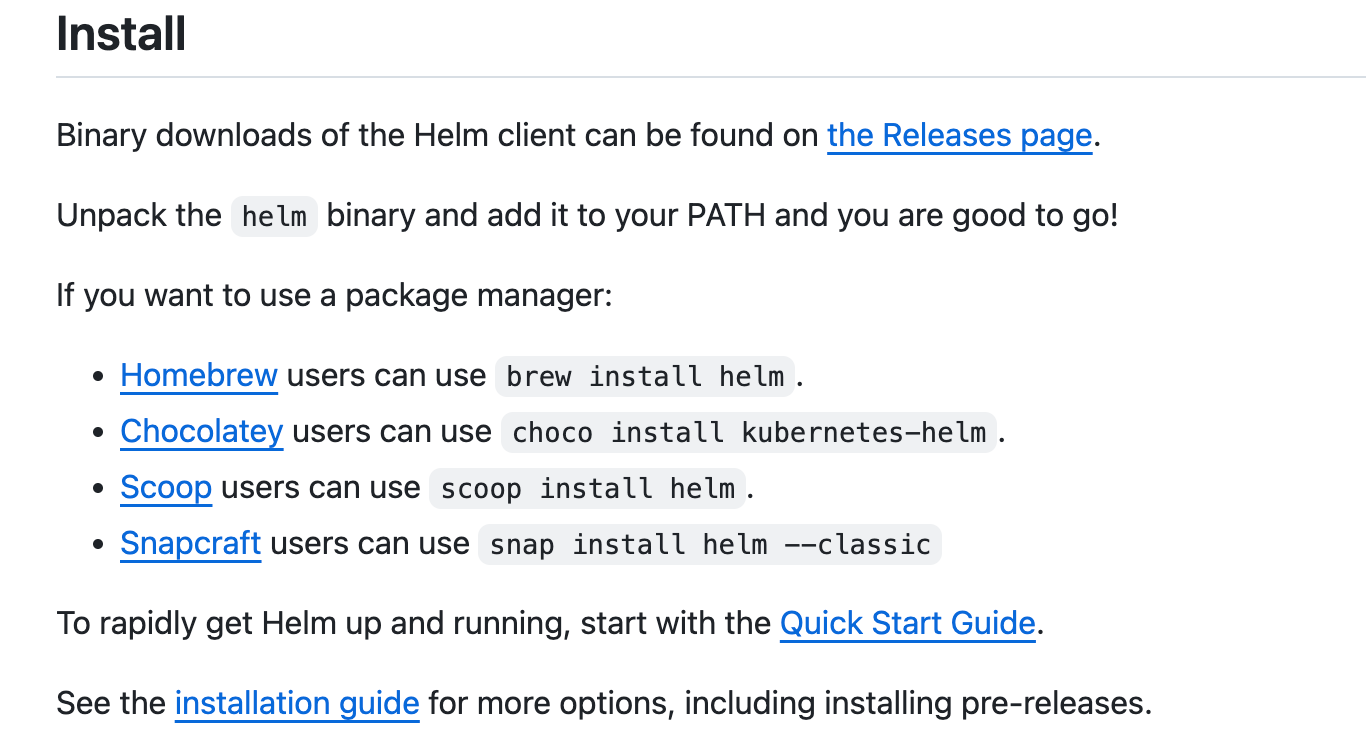Follow the Scoop link
1366x752 pixels.
[166, 487]
